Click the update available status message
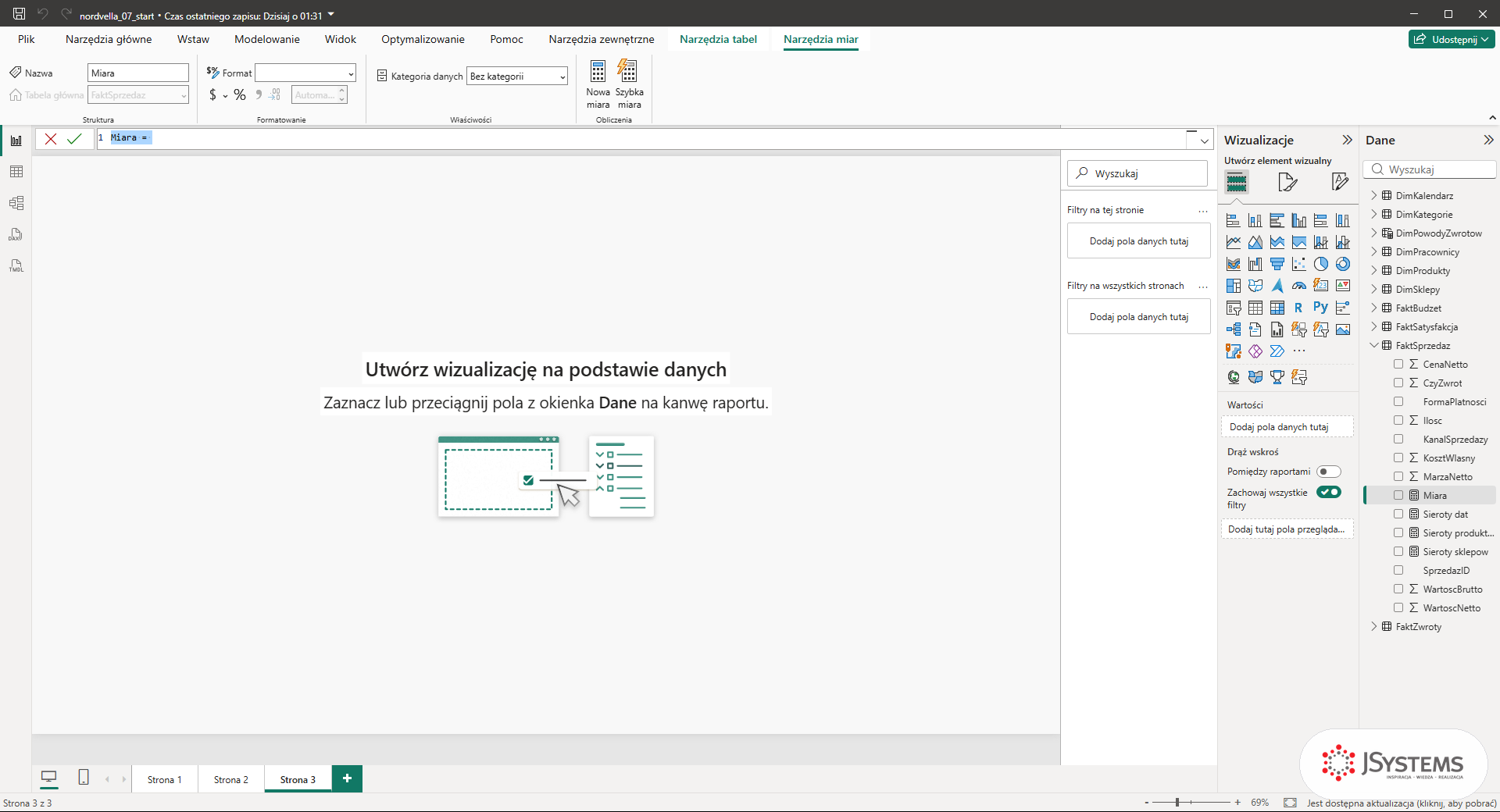 pyautogui.click(x=1402, y=803)
